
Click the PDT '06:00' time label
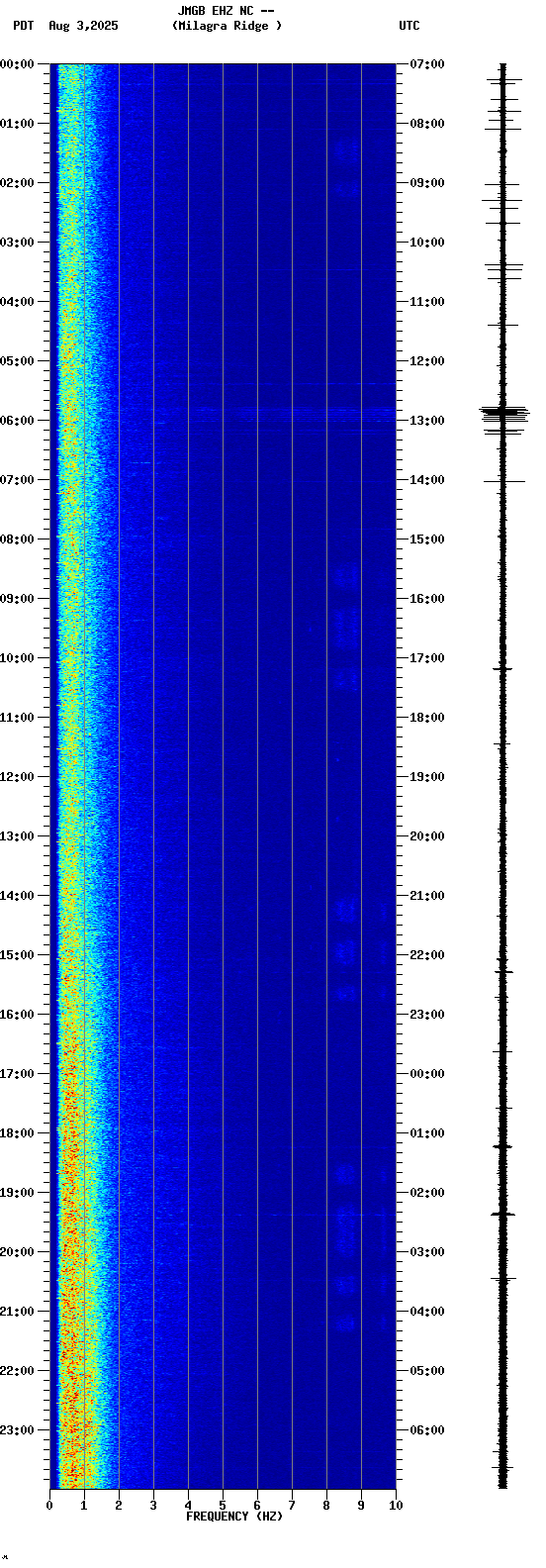[17, 421]
